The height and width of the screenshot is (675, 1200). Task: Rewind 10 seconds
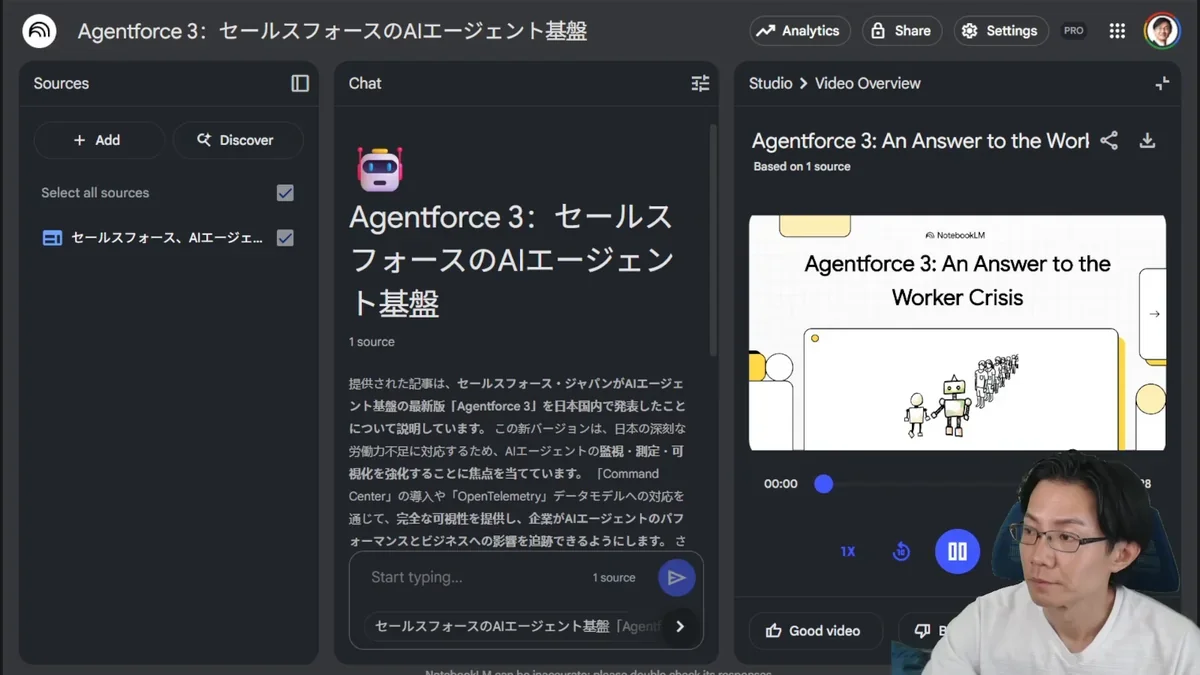901,552
